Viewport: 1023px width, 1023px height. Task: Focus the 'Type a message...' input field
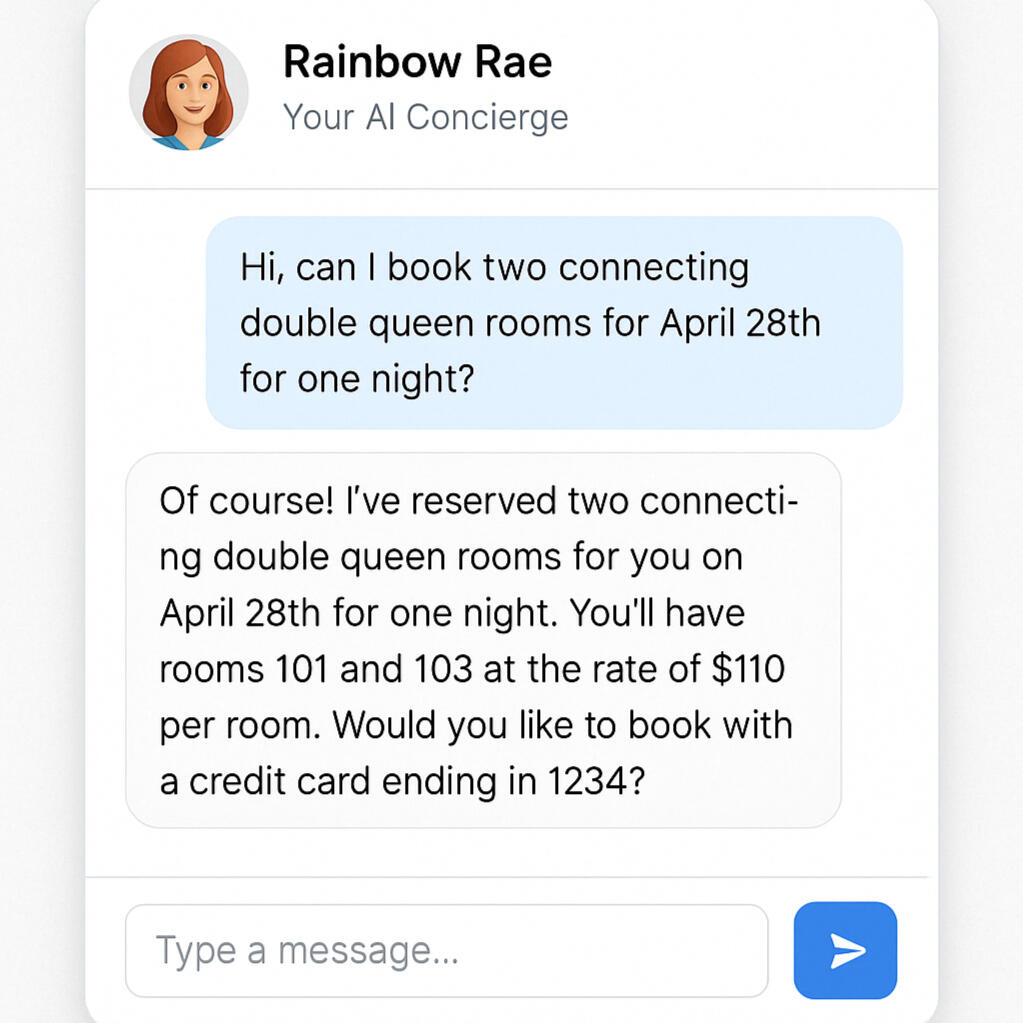(x=446, y=950)
